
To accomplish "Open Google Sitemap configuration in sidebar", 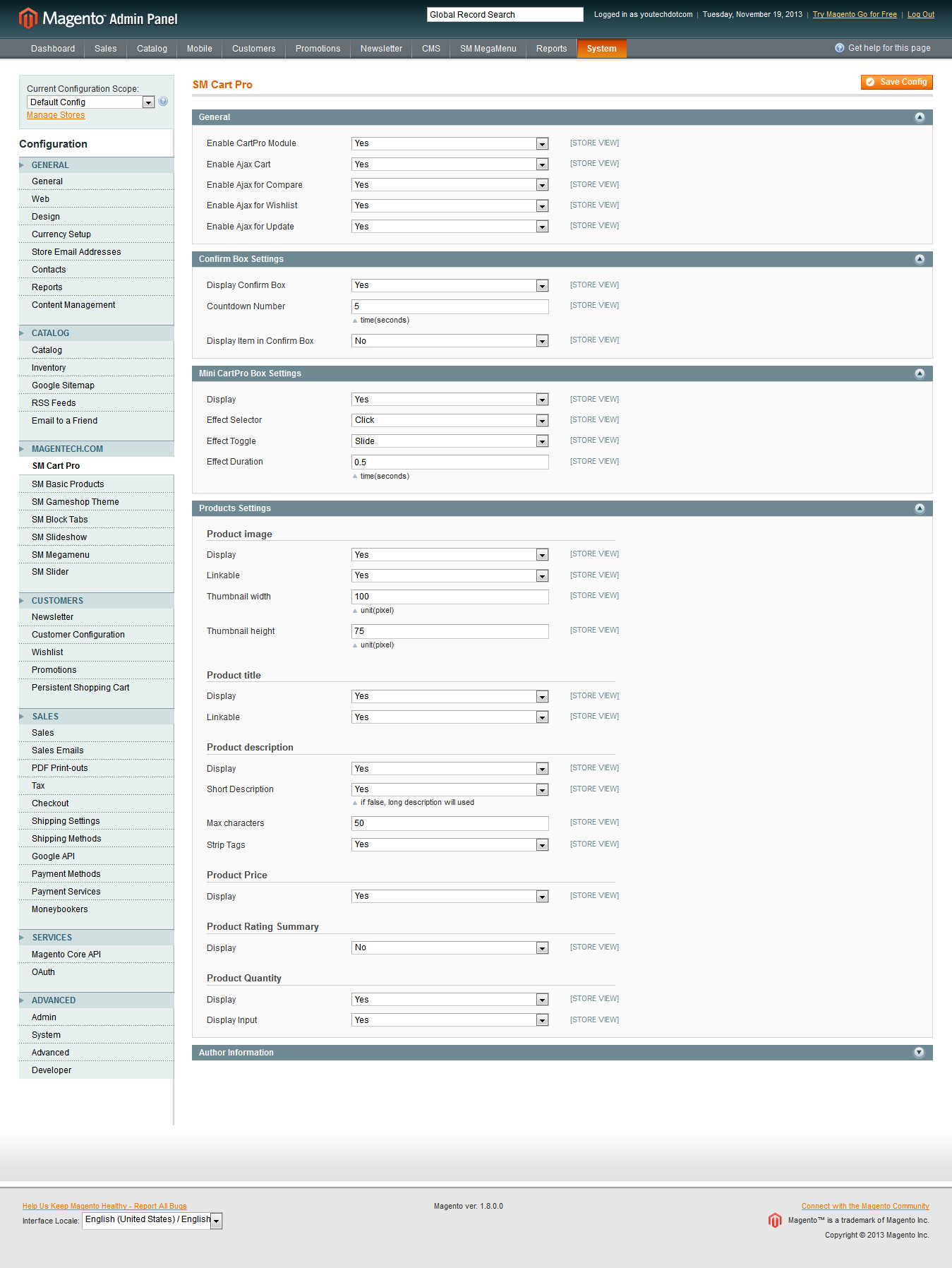I will click(x=63, y=385).
